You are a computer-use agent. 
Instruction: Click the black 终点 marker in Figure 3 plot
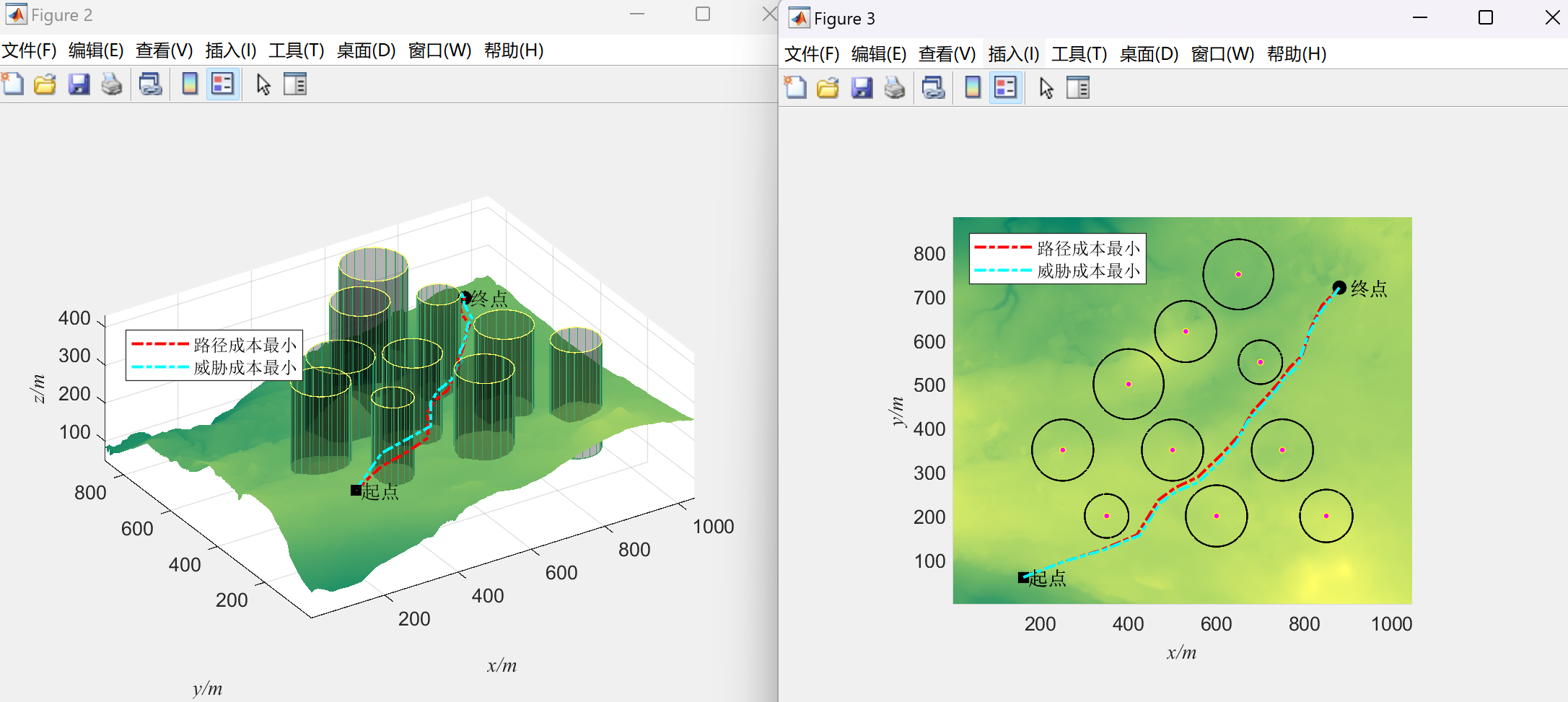pos(1339,288)
